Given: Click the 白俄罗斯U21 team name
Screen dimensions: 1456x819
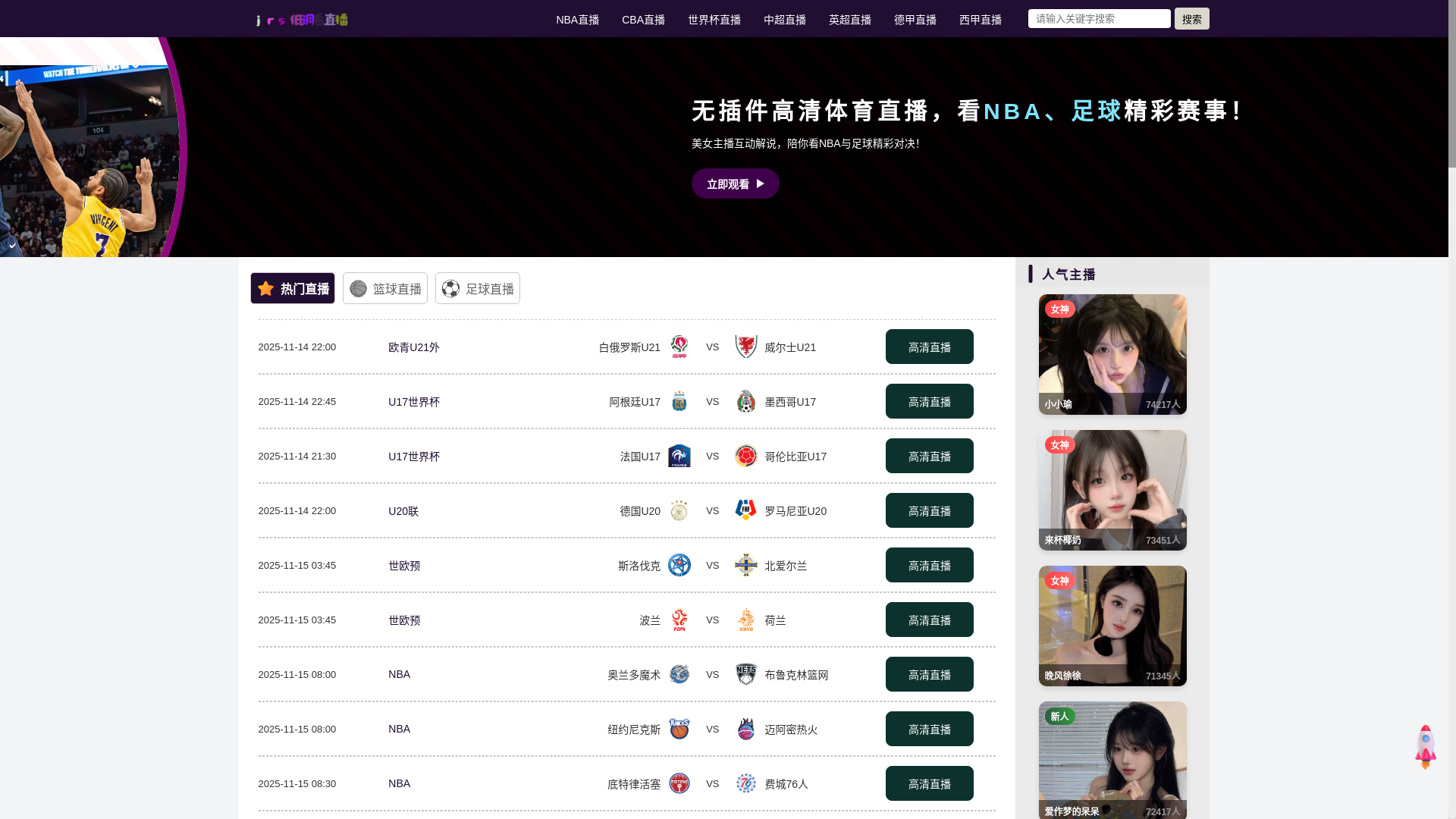Looking at the screenshot, I should [629, 347].
